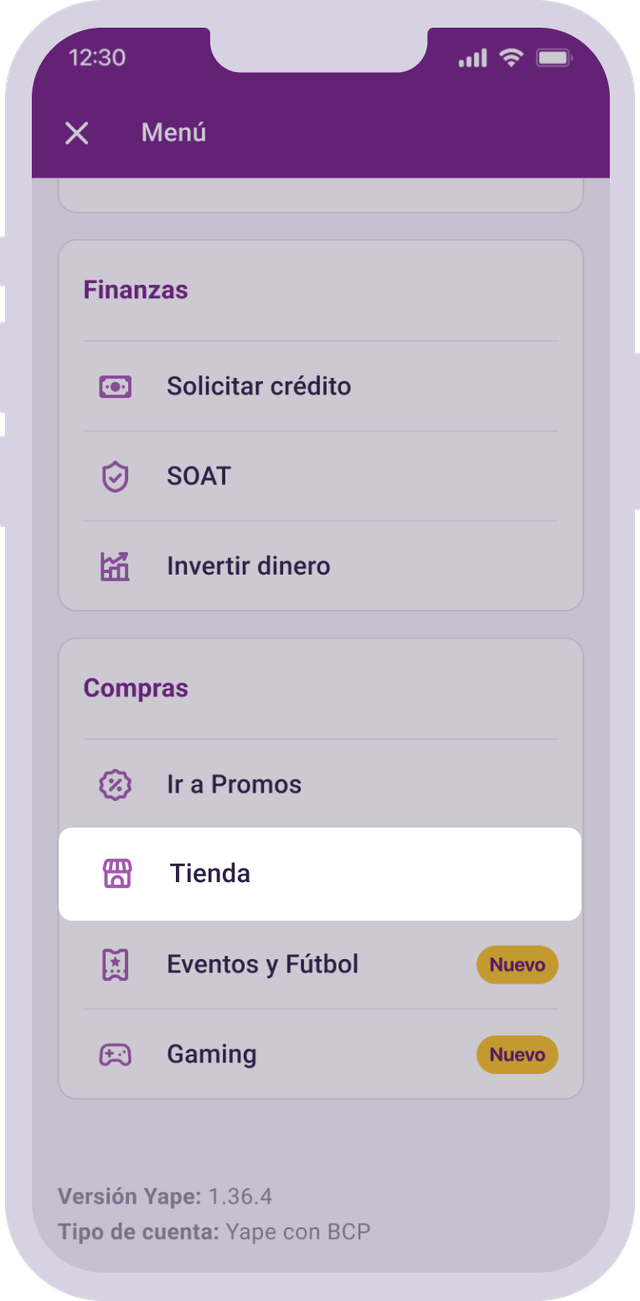Open Eventos y Fútbol entry
Screen dimensions: 640x1301
click(320, 965)
